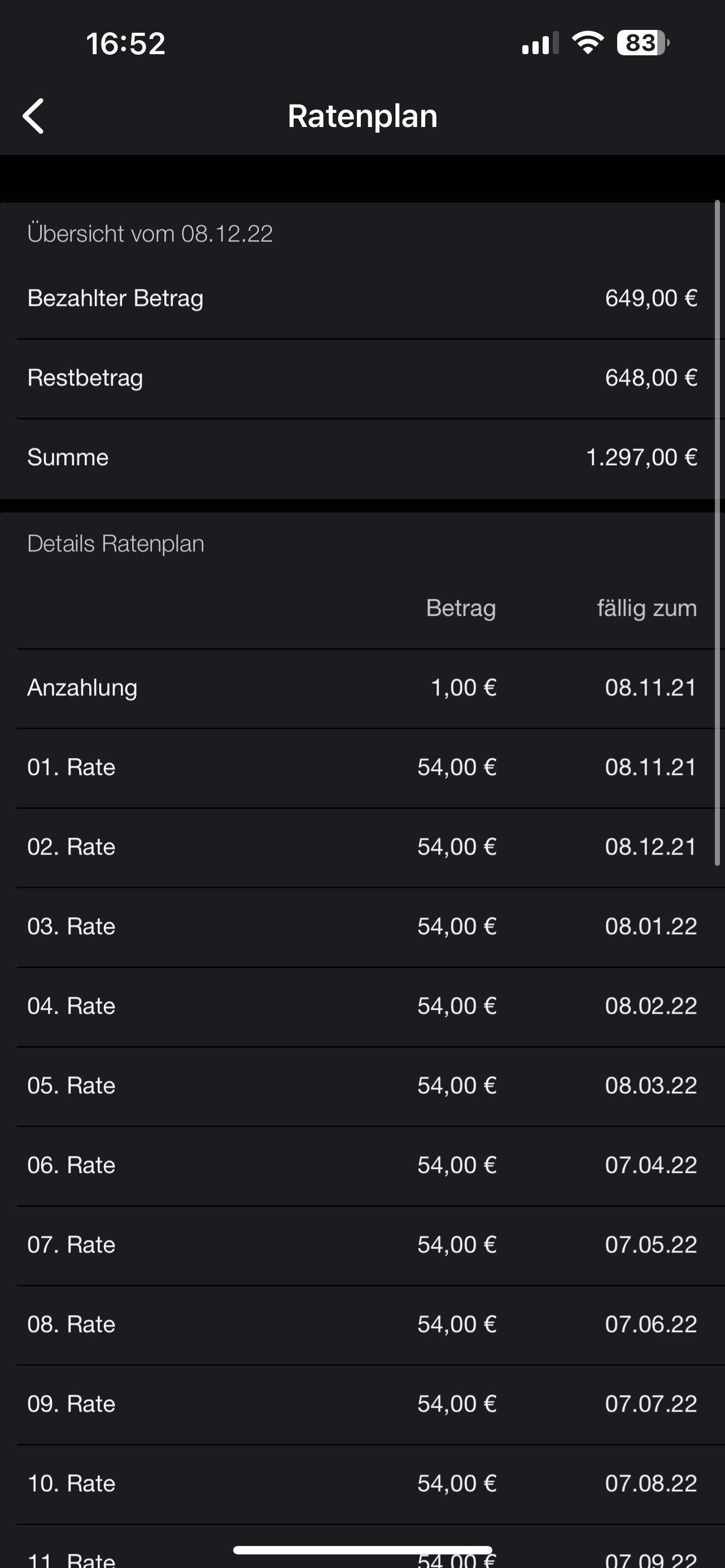This screenshot has height=1568, width=725.
Task: Tap the Betrag column header
Action: coord(461,608)
